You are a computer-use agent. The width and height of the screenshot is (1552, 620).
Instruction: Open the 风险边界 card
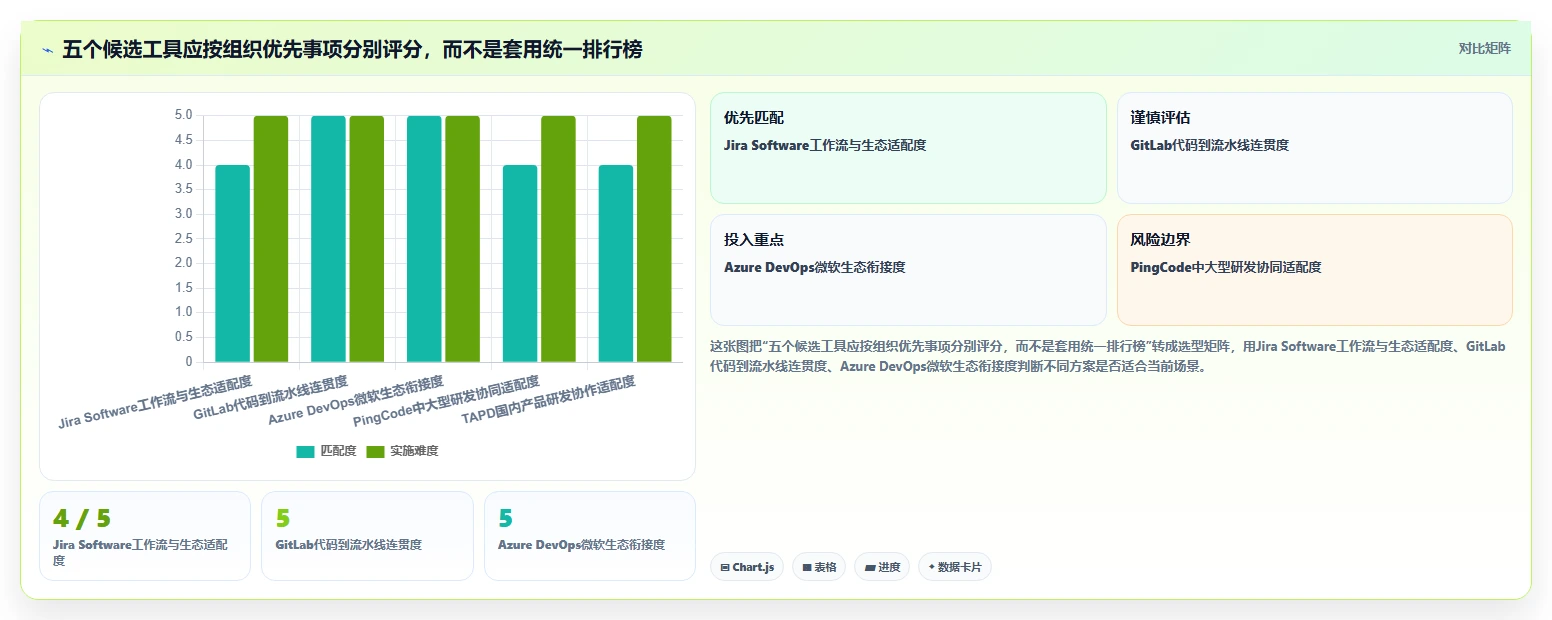(1314, 270)
